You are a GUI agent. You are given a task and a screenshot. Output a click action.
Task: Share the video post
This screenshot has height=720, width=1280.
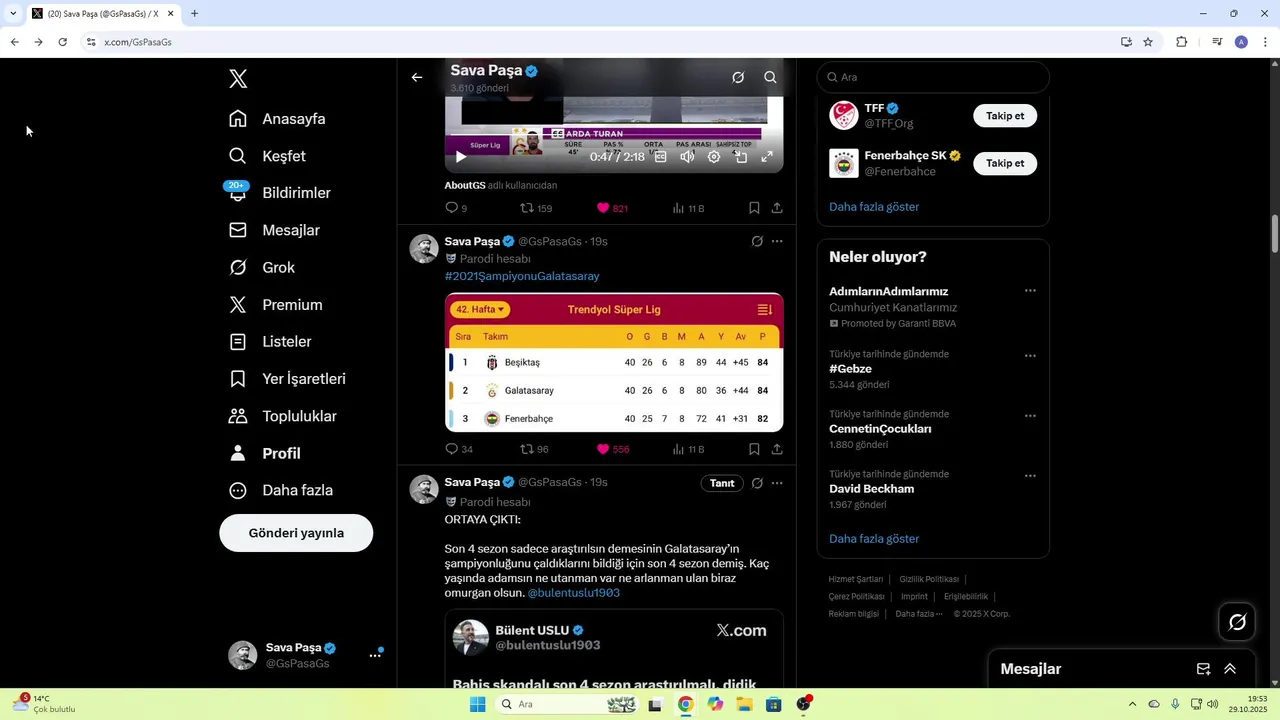pos(777,208)
